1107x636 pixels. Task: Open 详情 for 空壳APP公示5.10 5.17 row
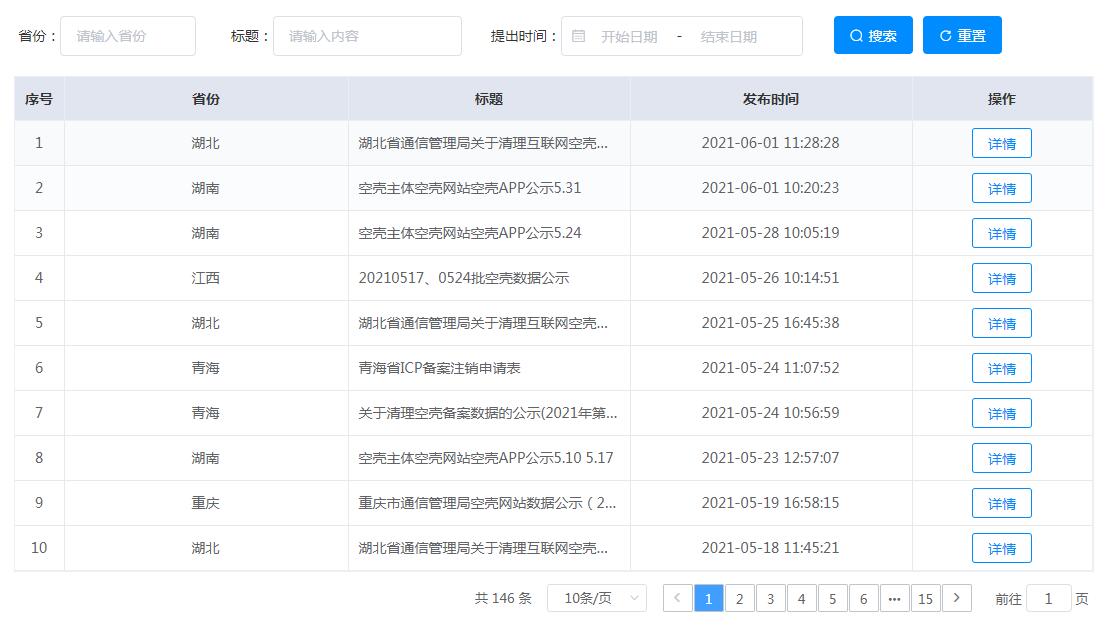[1002, 458]
